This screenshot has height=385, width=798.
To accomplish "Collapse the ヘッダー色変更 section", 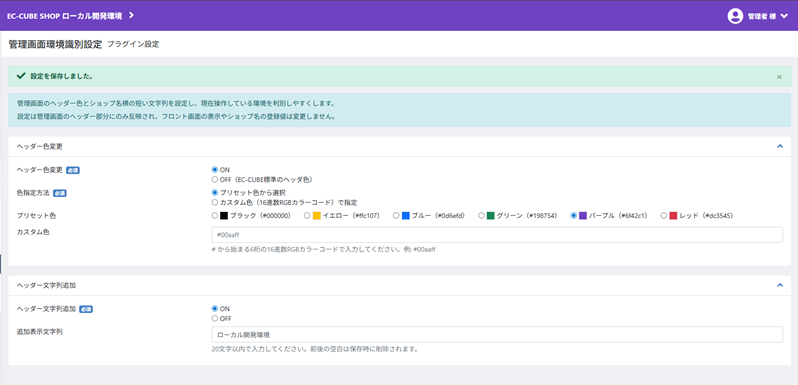I will 780,146.
